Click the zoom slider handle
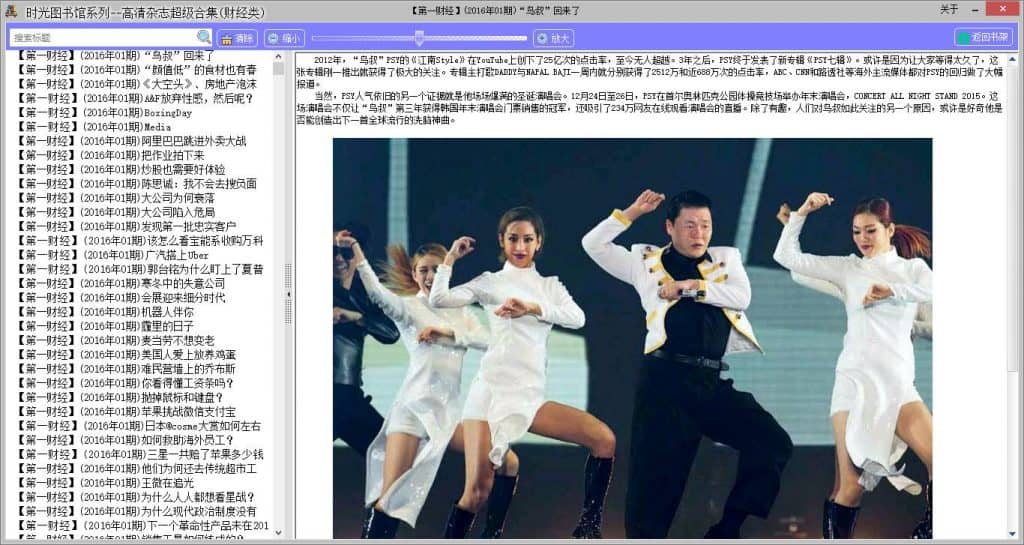The image size is (1024, 545). click(419, 38)
